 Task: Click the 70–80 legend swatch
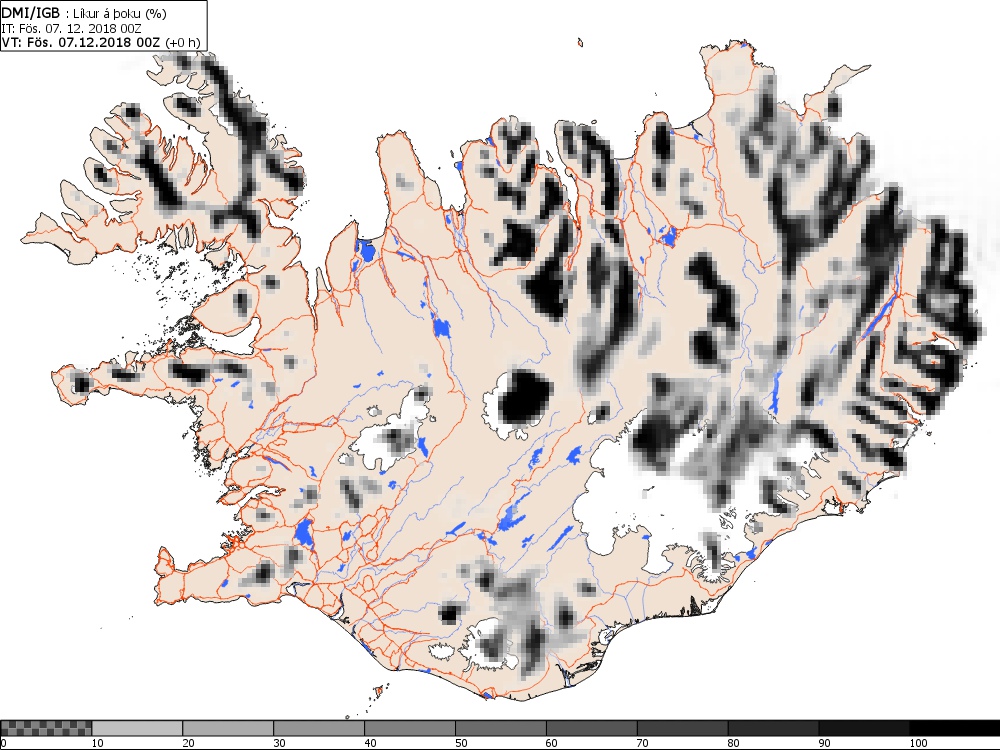(x=682, y=728)
